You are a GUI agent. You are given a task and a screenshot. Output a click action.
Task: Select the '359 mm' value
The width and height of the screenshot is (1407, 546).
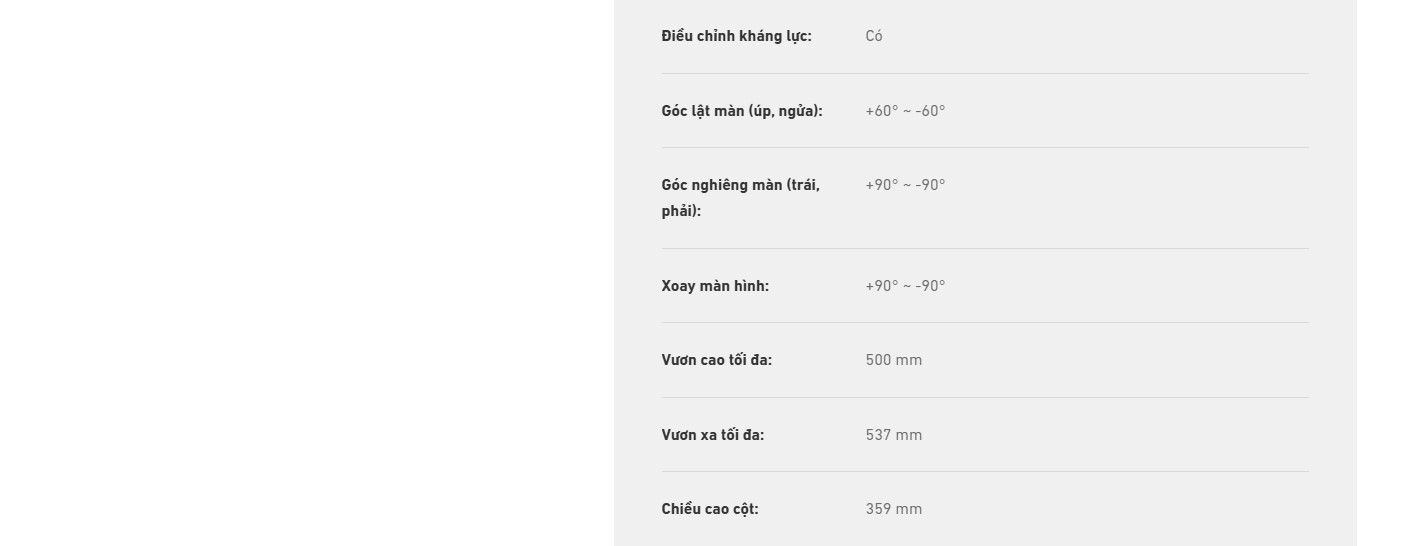pos(894,509)
